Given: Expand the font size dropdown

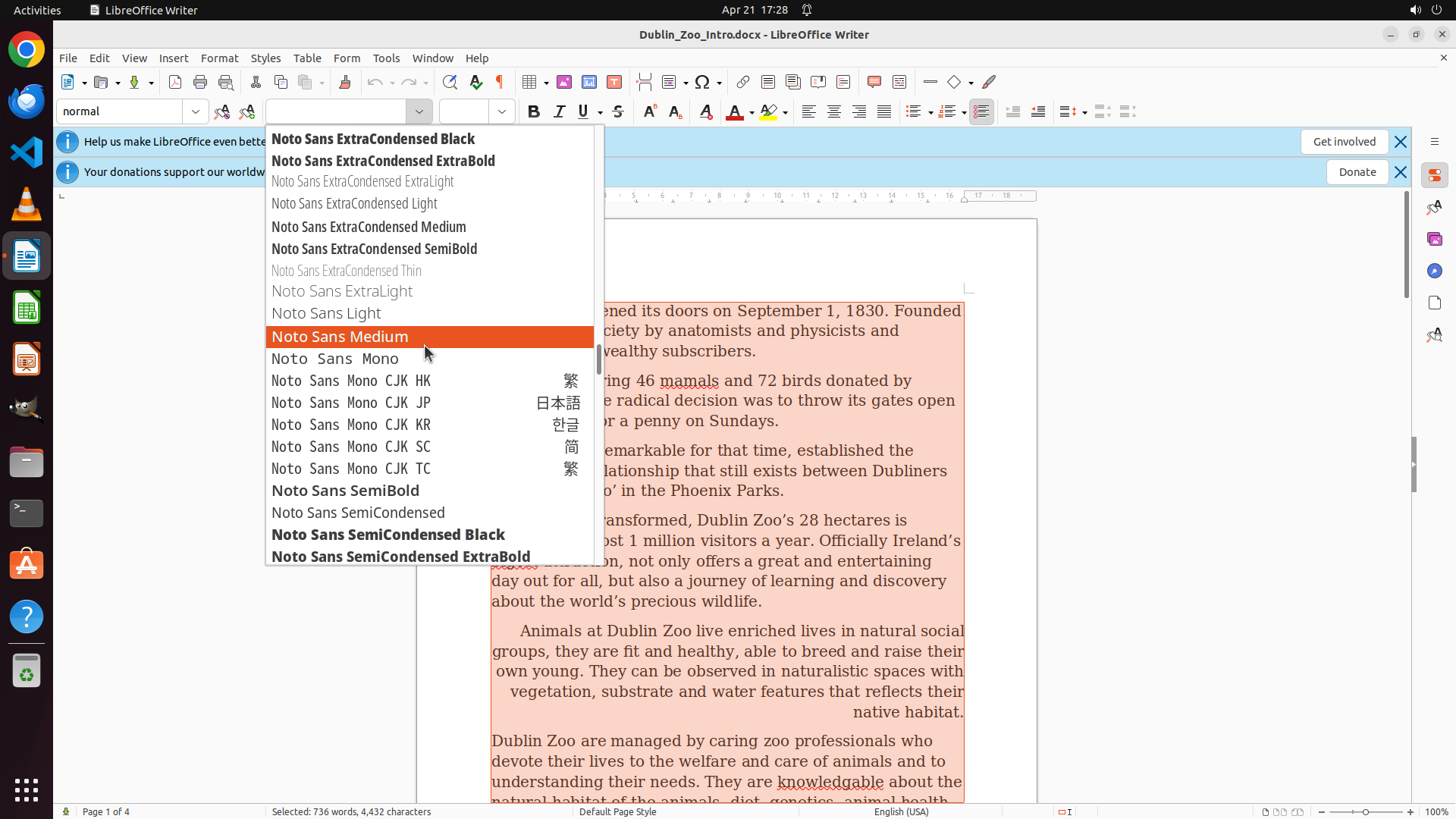Looking at the screenshot, I should pos(502,111).
